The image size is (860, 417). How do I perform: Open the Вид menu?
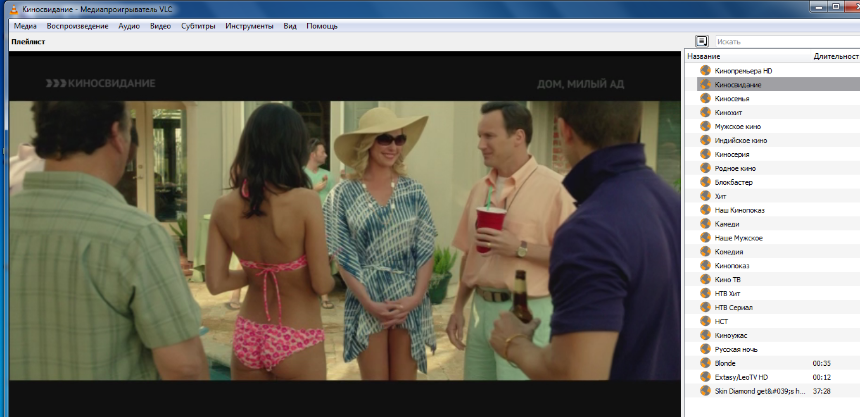click(290, 26)
